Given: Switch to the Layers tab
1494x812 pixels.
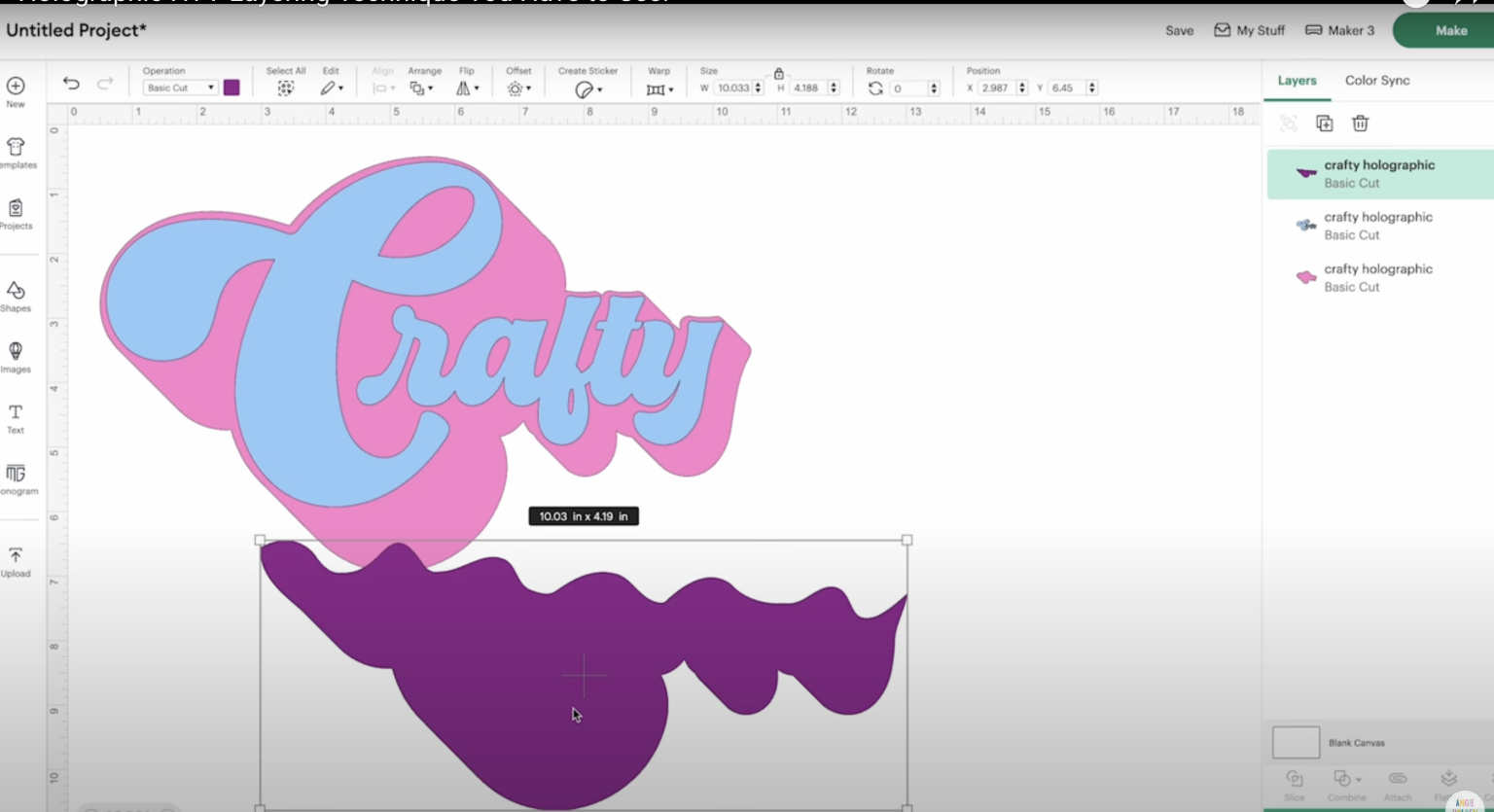Looking at the screenshot, I should 1297,81.
